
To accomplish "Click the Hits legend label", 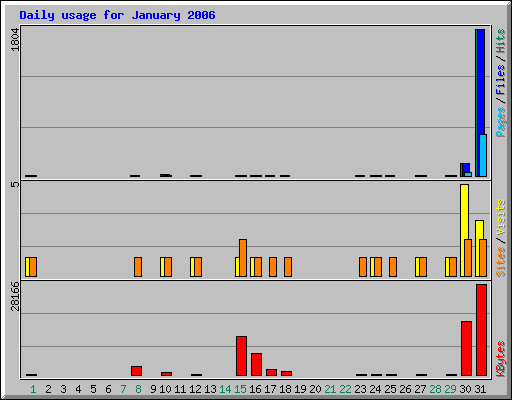I will [501, 41].
